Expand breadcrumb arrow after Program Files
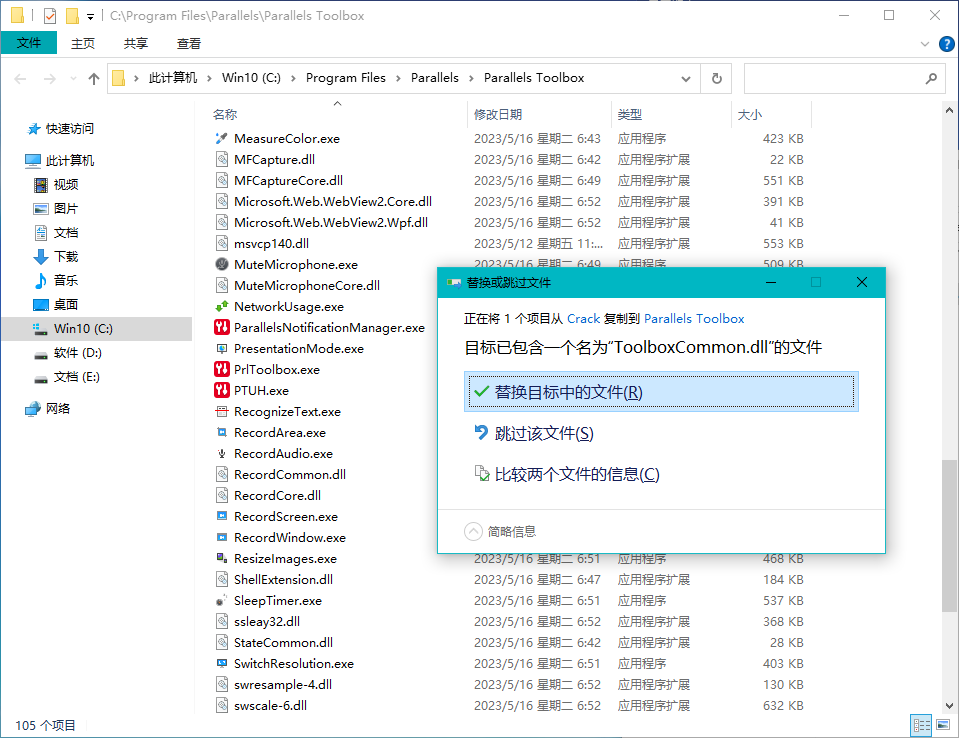Image resolution: width=959 pixels, height=738 pixels. 398,78
